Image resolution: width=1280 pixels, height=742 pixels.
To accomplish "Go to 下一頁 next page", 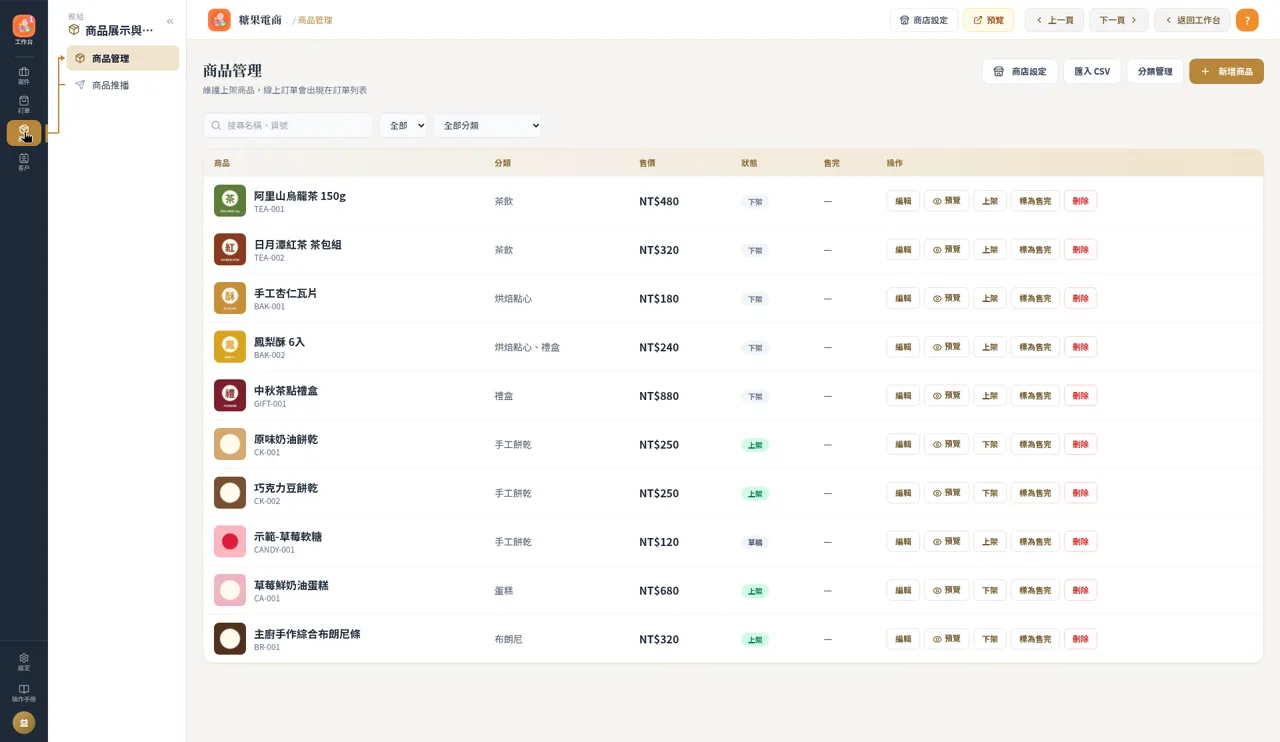I will [x=1118, y=20].
